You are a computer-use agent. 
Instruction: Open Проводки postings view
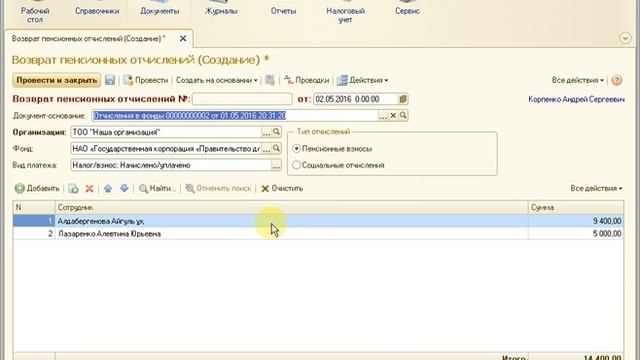(307, 80)
